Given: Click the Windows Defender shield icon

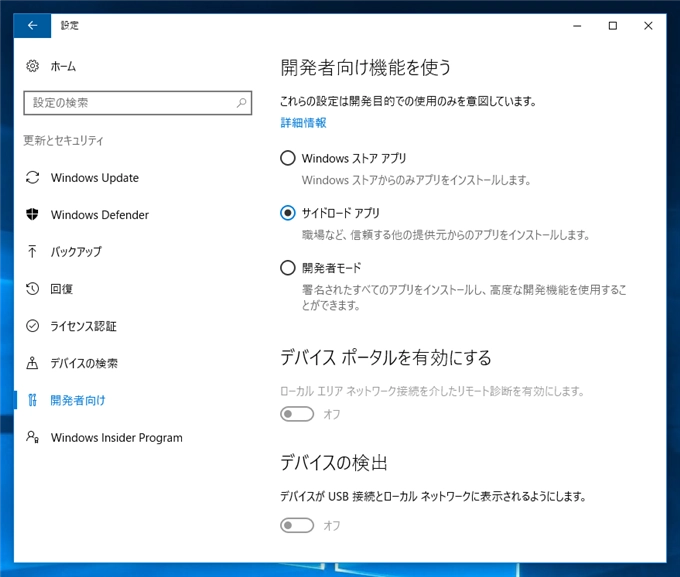Looking at the screenshot, I should click(x=33, y=214).
